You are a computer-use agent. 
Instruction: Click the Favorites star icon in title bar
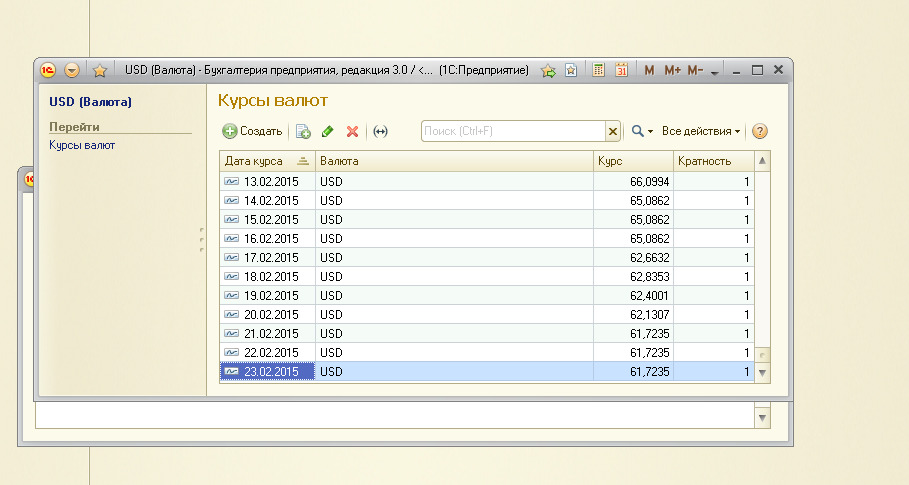tap(100, 70)
